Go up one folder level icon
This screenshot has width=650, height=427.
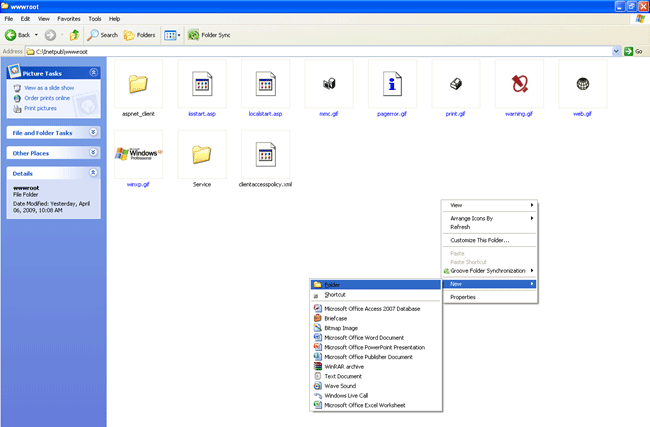pyautogui.click(x=74, y=35)
